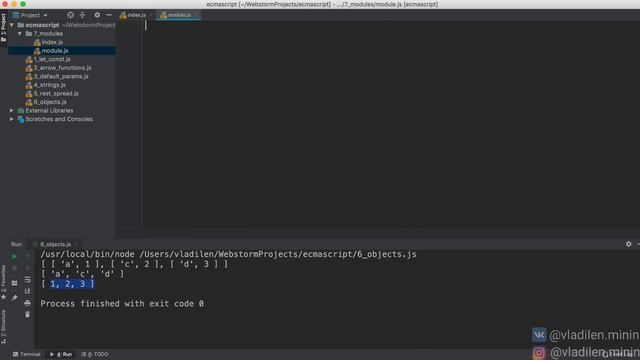This screenshot has width=640, height=360.
Task: Close the module.js editor tab
Action: (x=196, y=15)
